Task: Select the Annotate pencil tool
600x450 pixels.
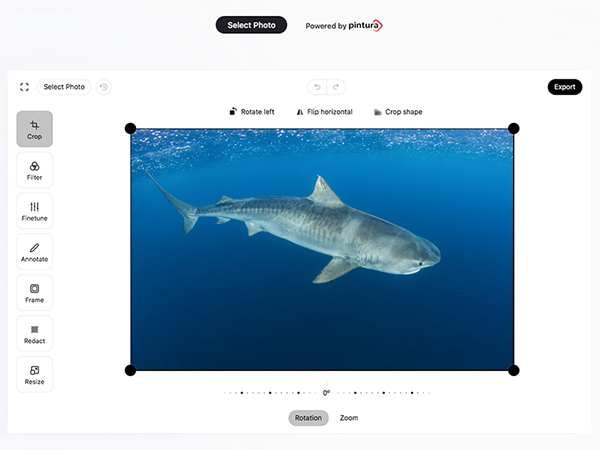Action: (34, 252)
